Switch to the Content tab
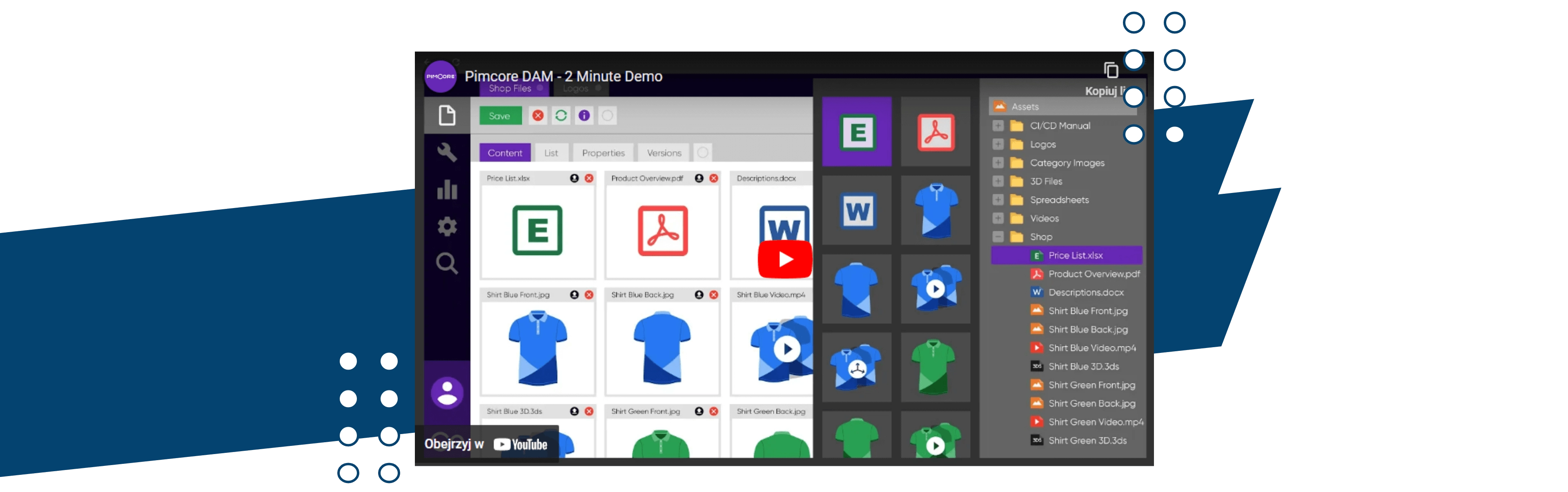The height and width of the screenshot is (492, 1568). click(x=505, y=153)
